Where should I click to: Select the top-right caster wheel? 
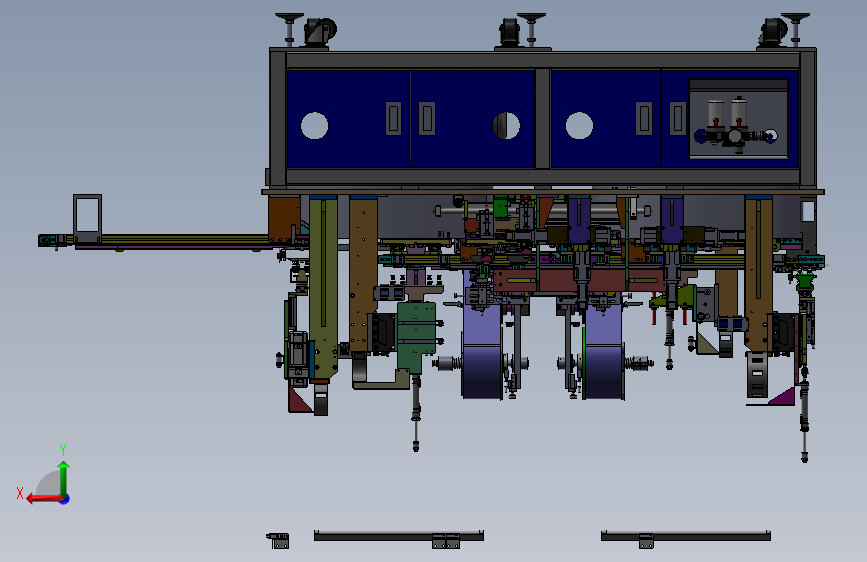(772, 32)
